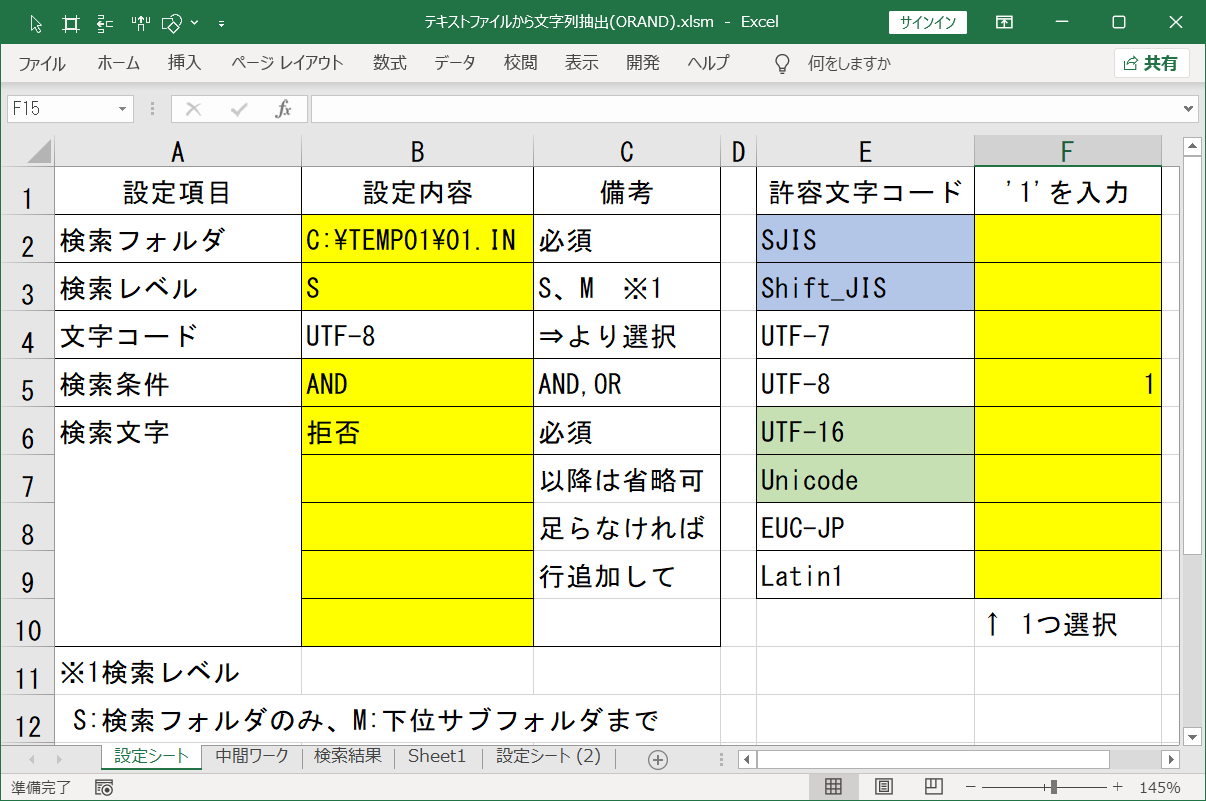Open the Customize Quick Access Toolbar dropdown
The width and height of the screenshot is (1206, 801).
[x=221, y=24]
